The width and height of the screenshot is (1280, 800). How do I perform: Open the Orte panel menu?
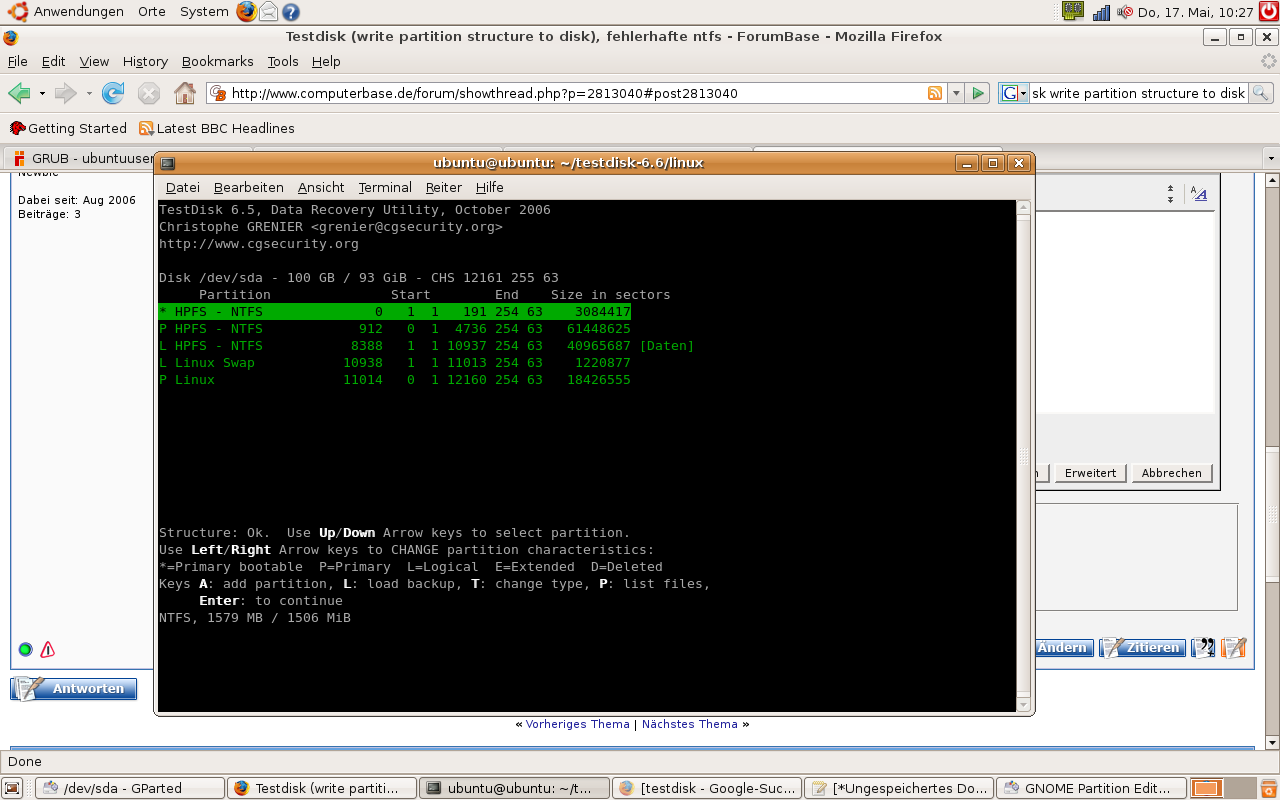[x=152, y=12]
